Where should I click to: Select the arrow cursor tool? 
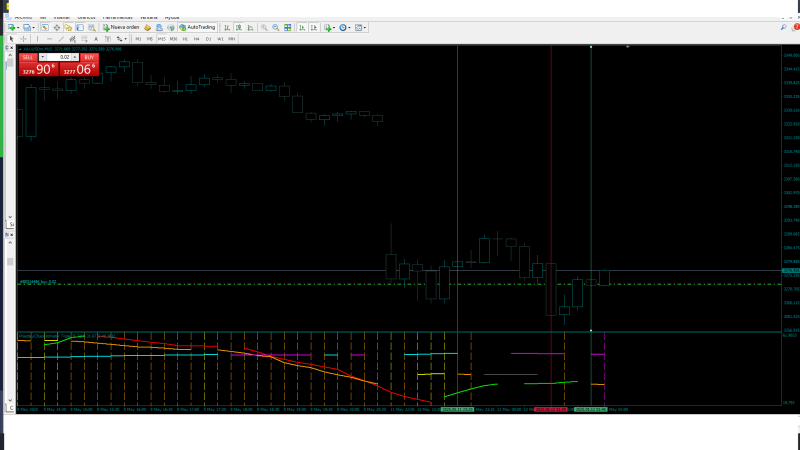(11, 39)
